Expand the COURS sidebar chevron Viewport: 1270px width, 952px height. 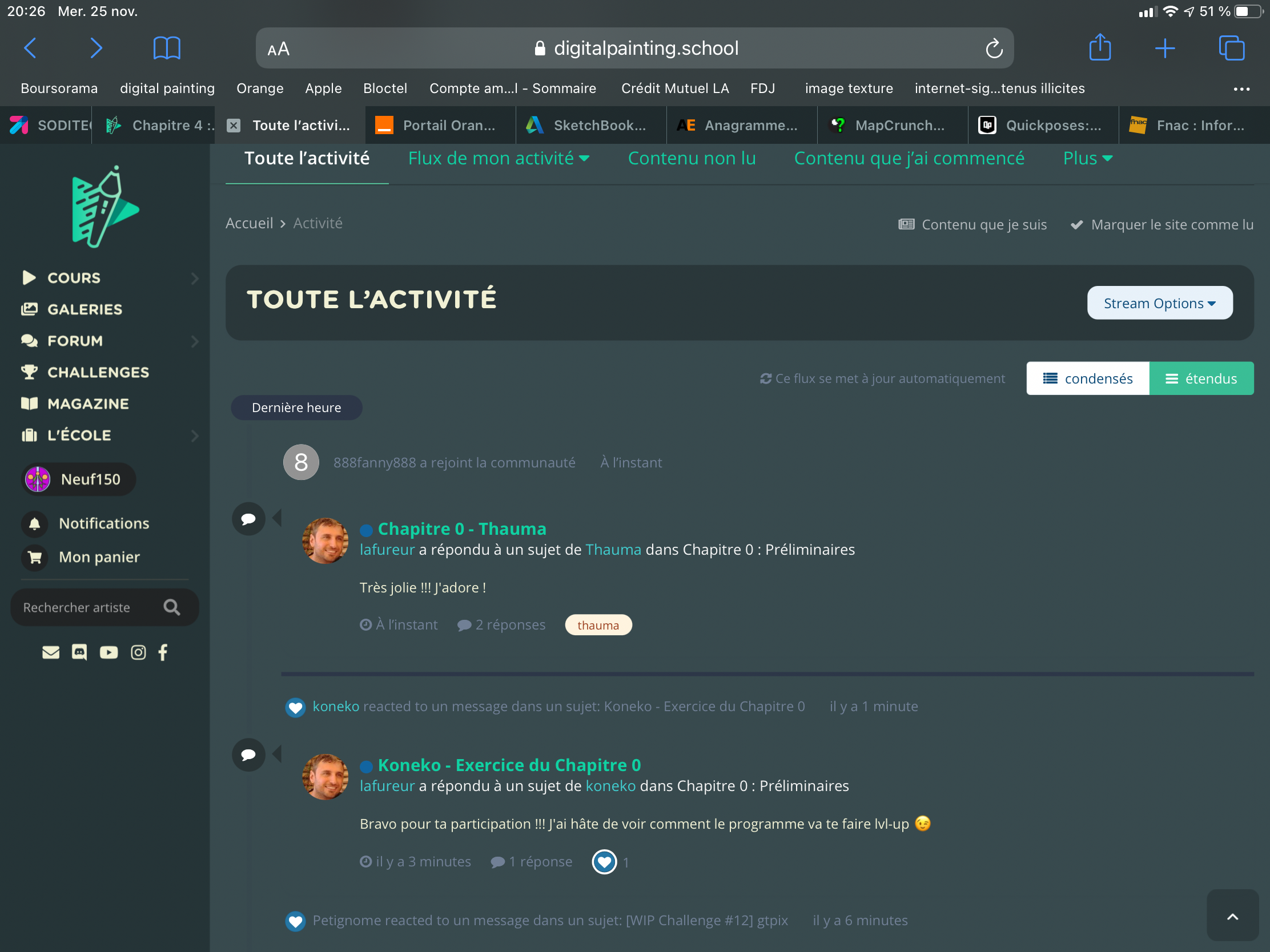coord(195,279)
